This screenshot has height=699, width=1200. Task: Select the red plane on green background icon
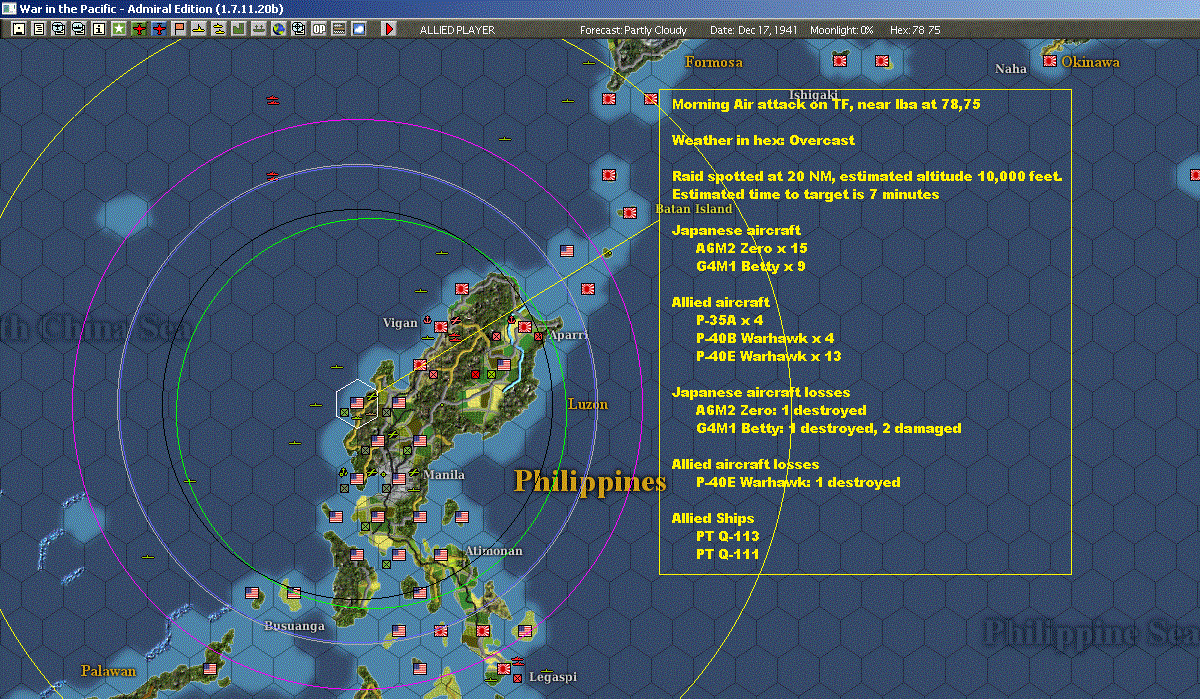coord(139,29)
